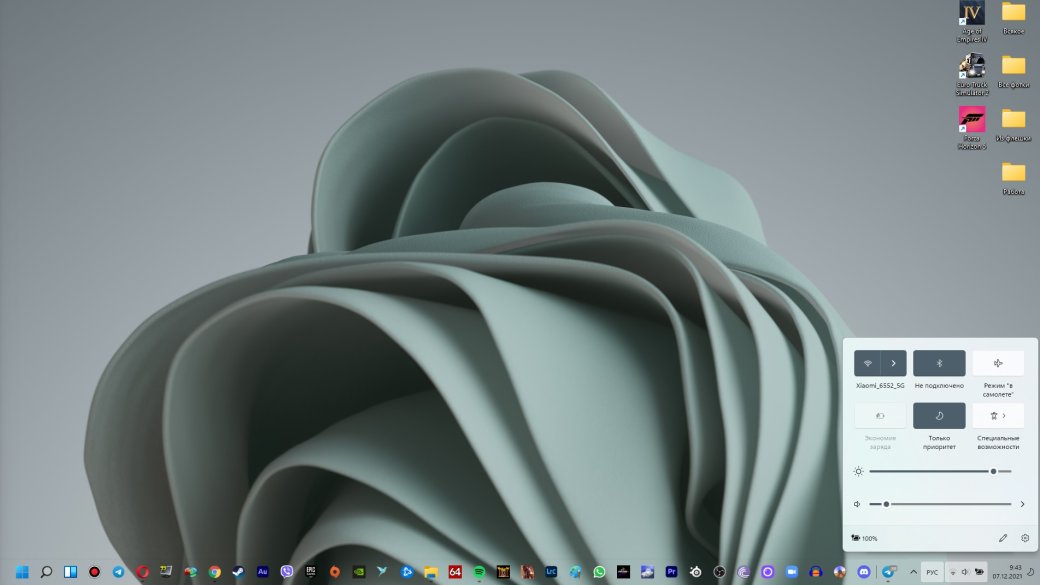The height and width of the screenshot is (585, 1040).
Task: Launch Adobe Audition from taskbar
Action: (263, 572)
